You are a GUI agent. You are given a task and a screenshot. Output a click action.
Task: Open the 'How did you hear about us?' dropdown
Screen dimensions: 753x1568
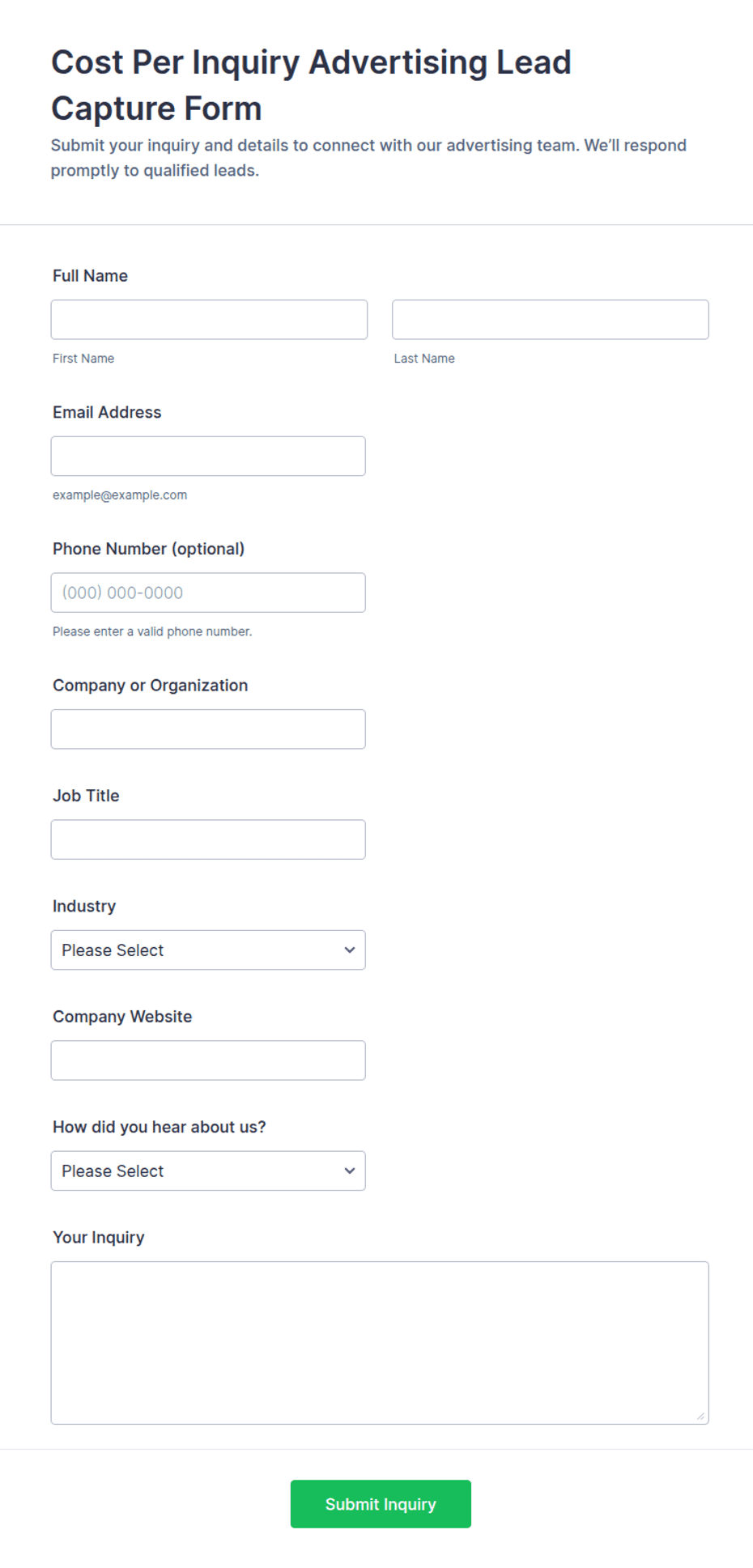208,1171
